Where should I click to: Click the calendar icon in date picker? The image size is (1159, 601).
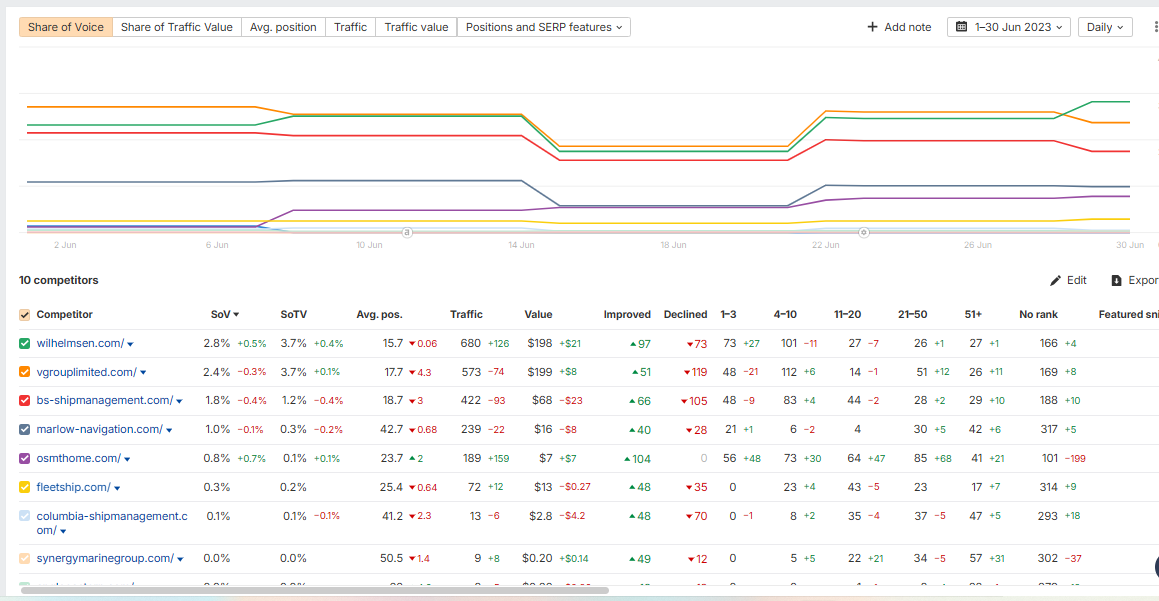click(x=961, y=27)
